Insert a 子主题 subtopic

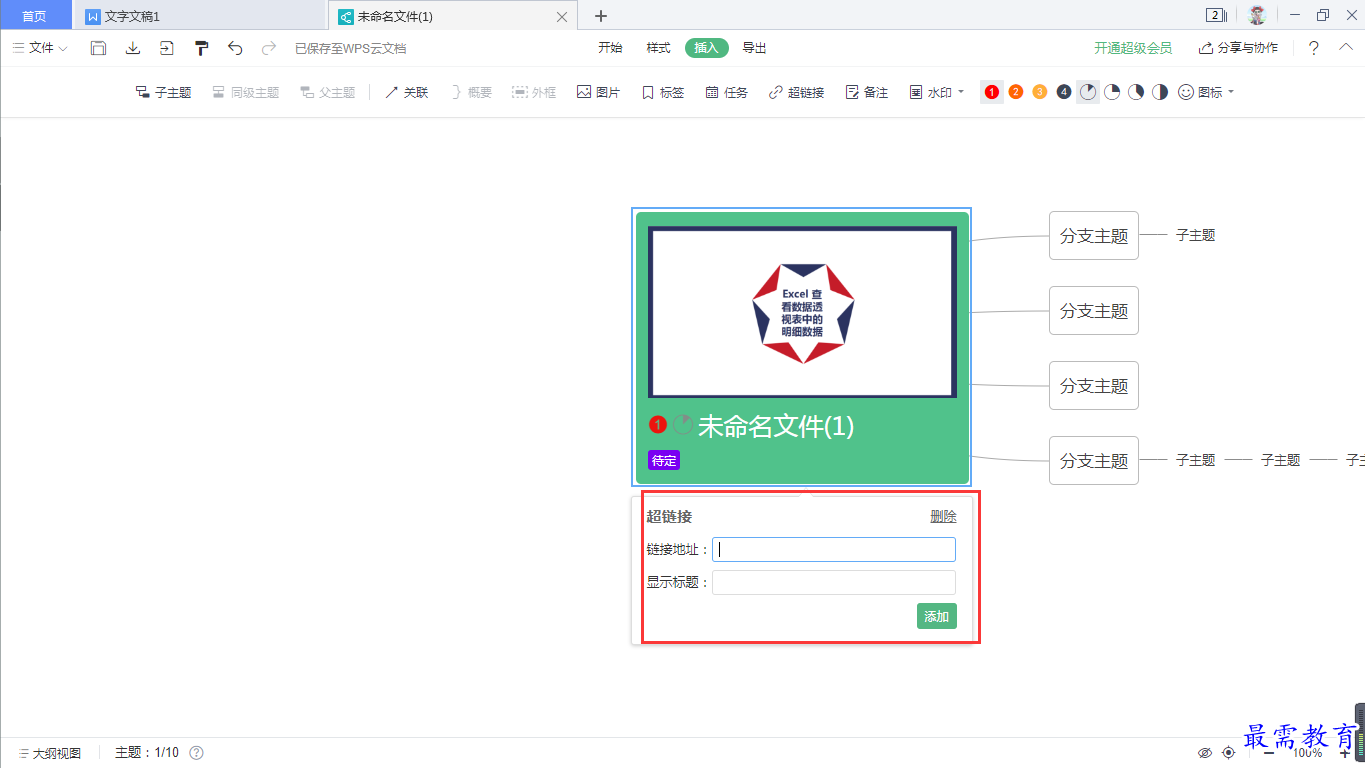pyautogui.click(x=163, y=92)
